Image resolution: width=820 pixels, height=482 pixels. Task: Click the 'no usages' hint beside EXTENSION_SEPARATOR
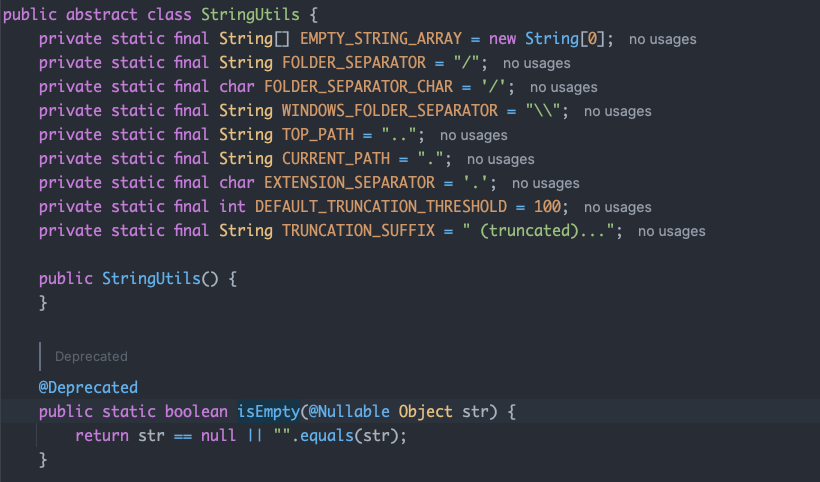tap(545, 183)
